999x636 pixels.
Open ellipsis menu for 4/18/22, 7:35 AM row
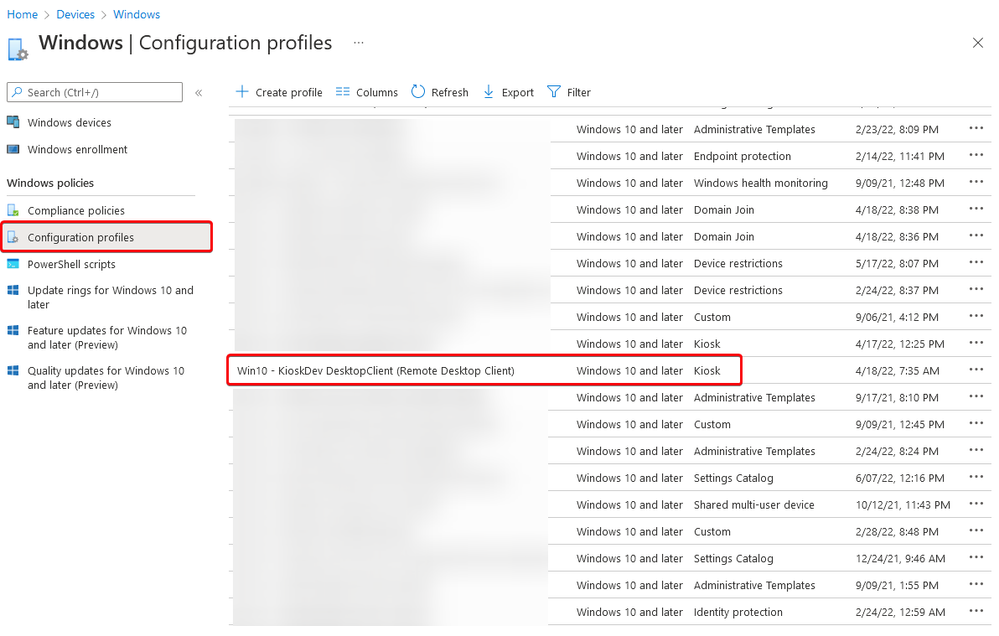coord(976,370)
